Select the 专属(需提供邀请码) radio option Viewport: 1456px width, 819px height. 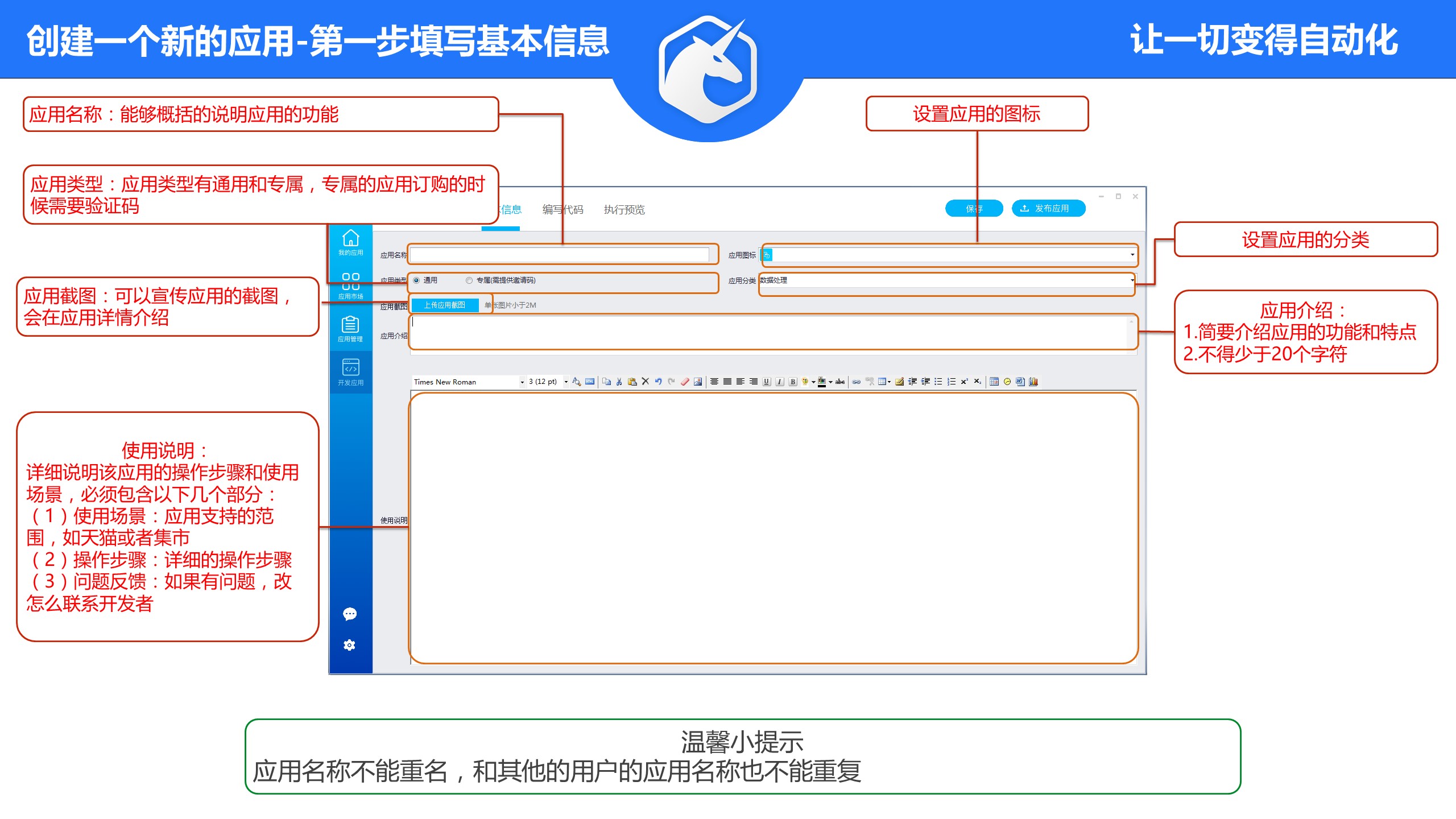(x=469, y=280)
